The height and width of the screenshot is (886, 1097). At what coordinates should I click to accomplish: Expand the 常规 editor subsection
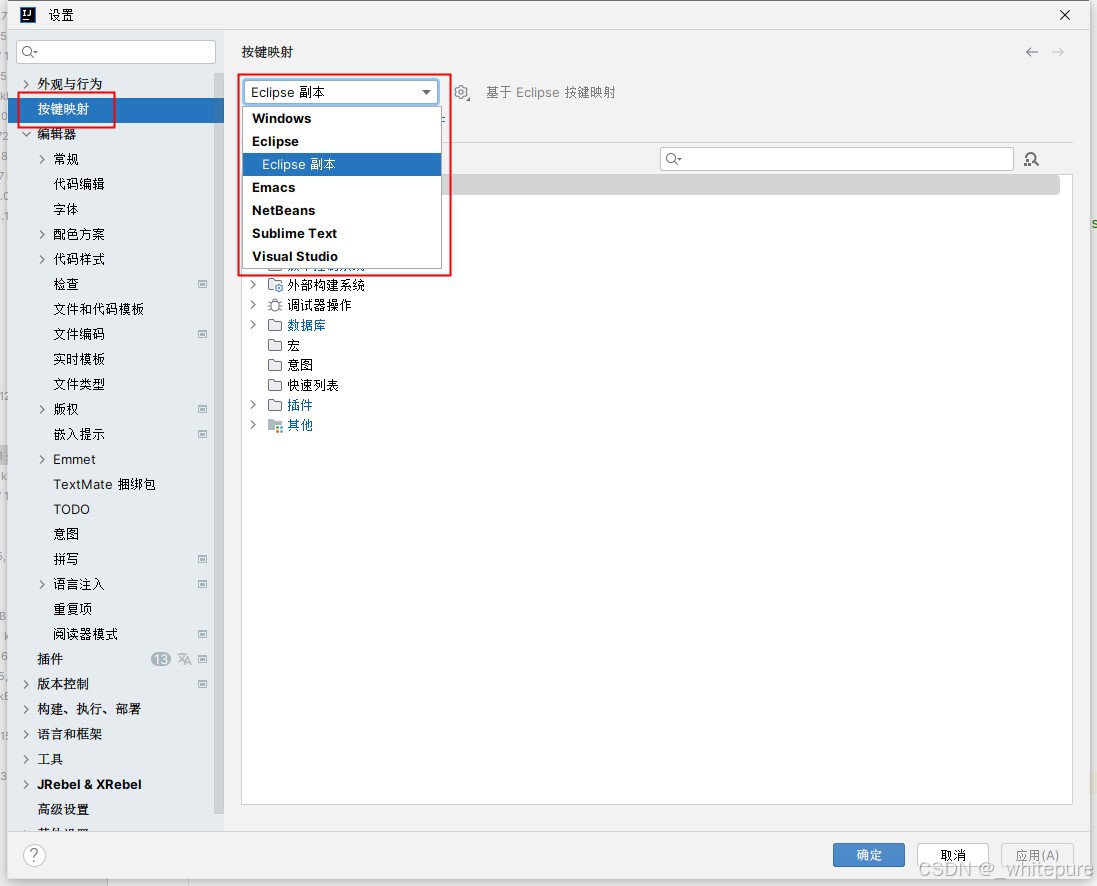42,159
